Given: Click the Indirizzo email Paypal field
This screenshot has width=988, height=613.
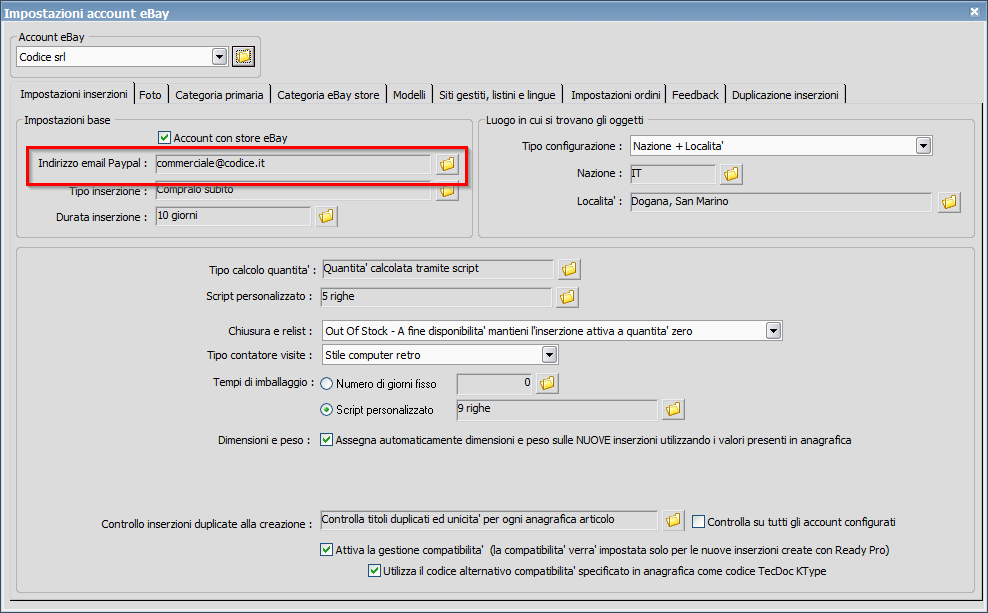Looking at the screenshot, I should coord(293,164).
